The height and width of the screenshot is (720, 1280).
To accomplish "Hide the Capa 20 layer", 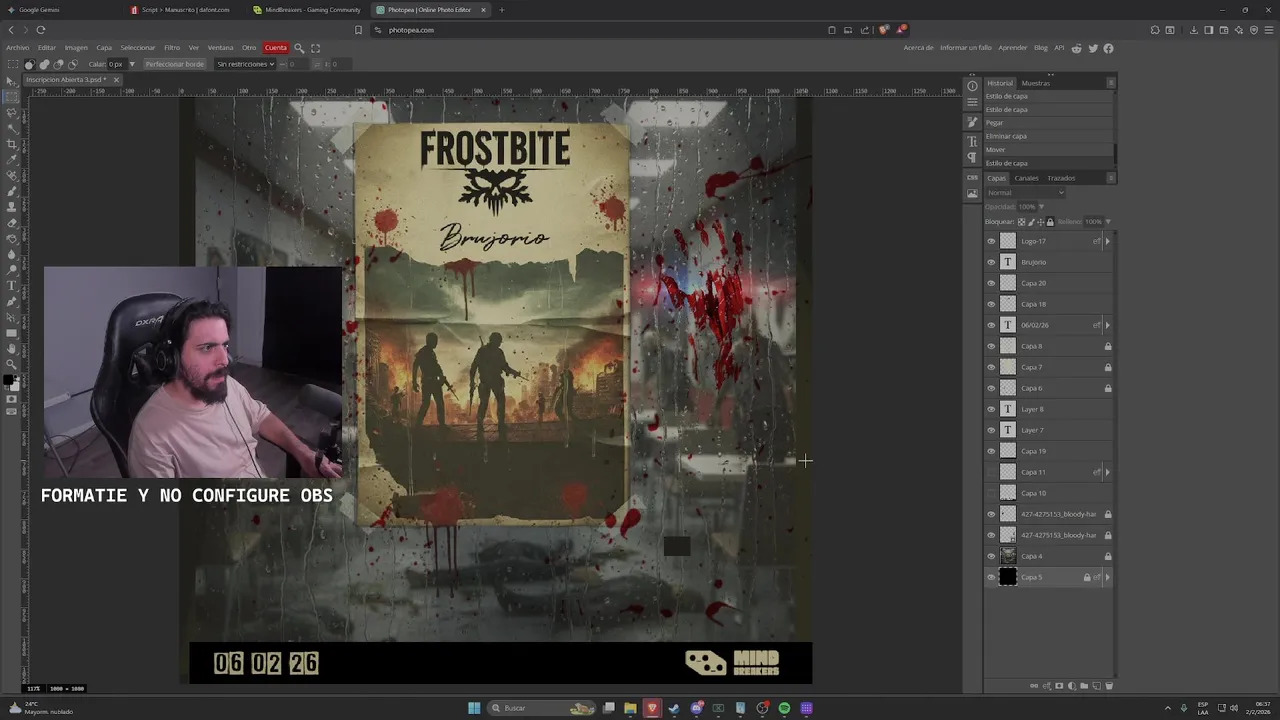I will [991, 283].
